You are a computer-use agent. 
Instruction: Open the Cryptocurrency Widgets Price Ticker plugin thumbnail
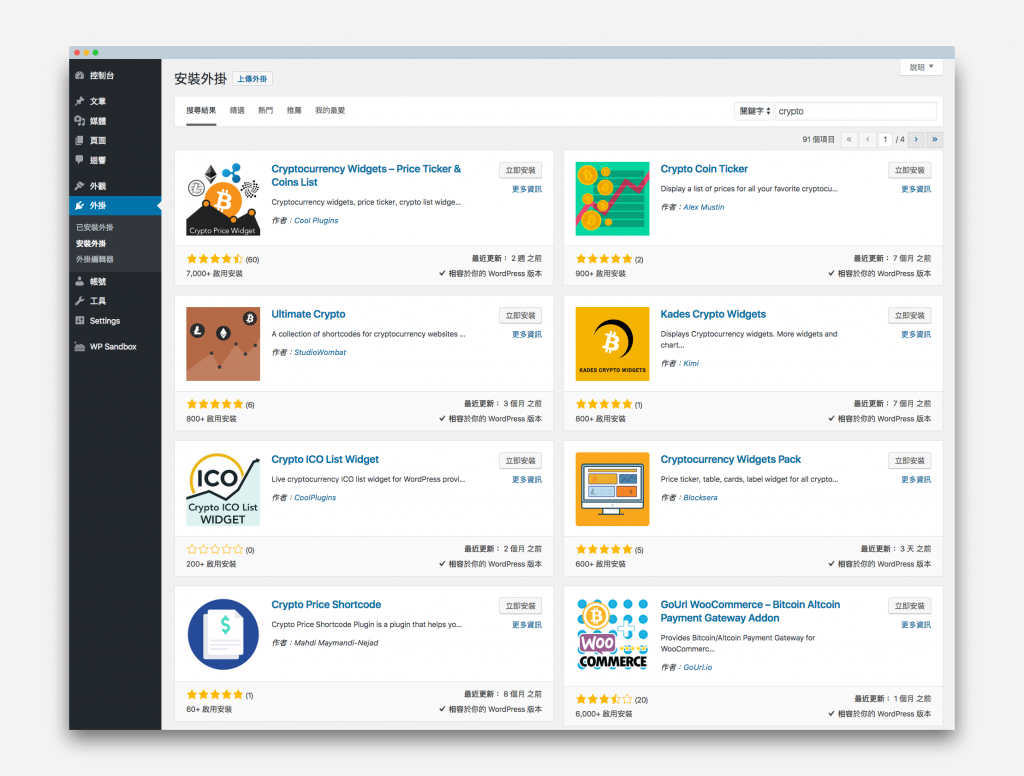point(223,199)
